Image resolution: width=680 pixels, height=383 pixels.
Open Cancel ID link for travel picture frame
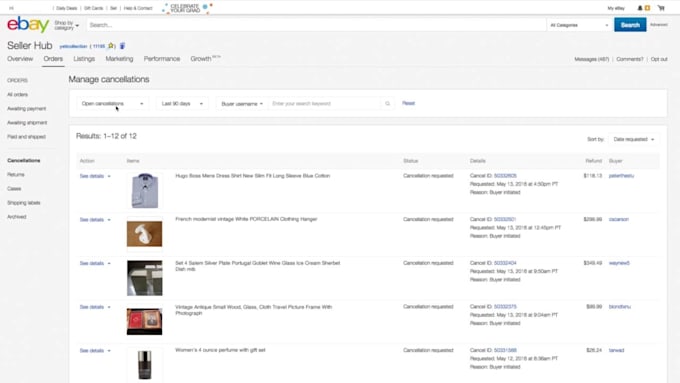pyautogui.click(x=505, y=307)
